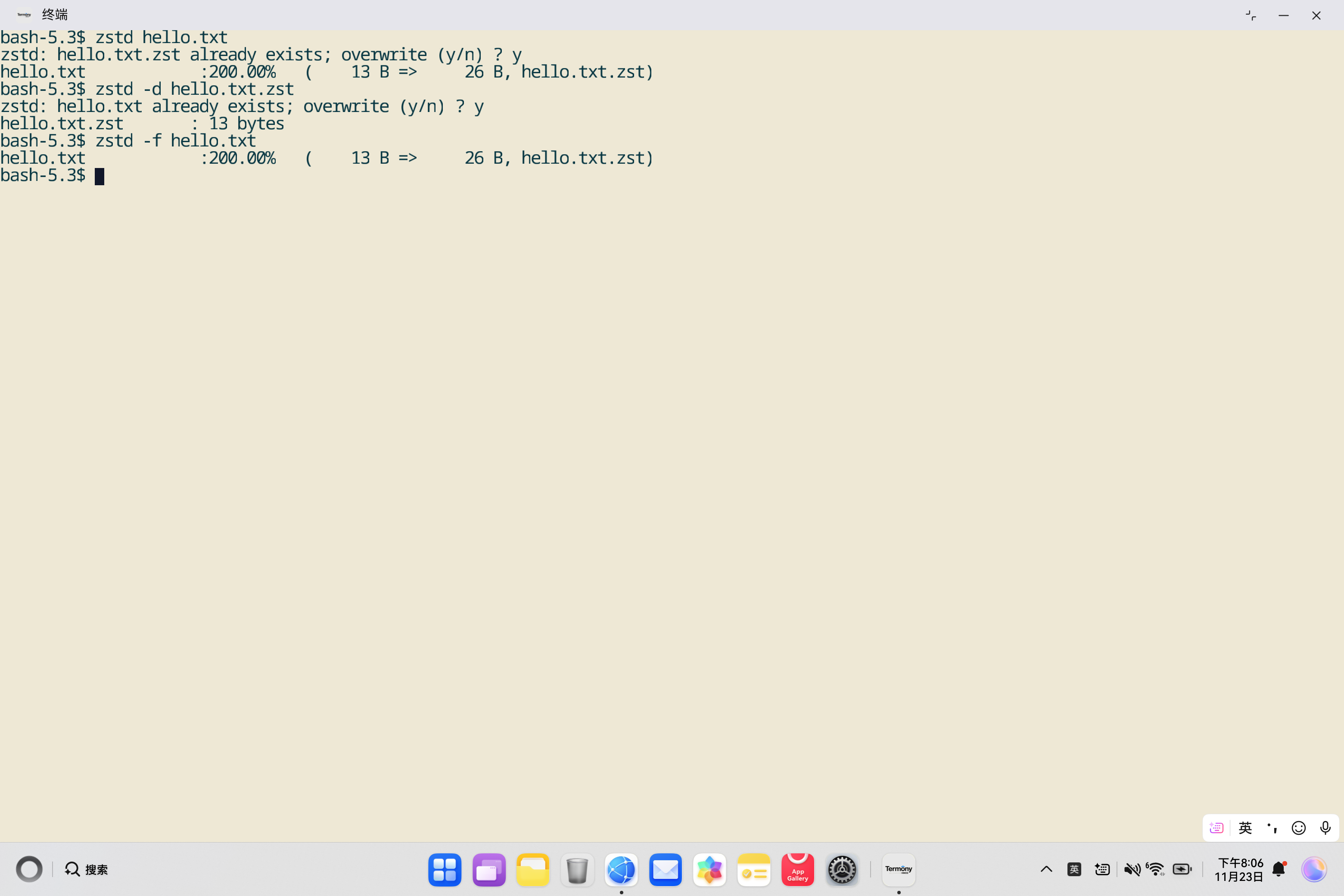Open the yellow Files folder app

pyautogui.click(x=532, y=870)
